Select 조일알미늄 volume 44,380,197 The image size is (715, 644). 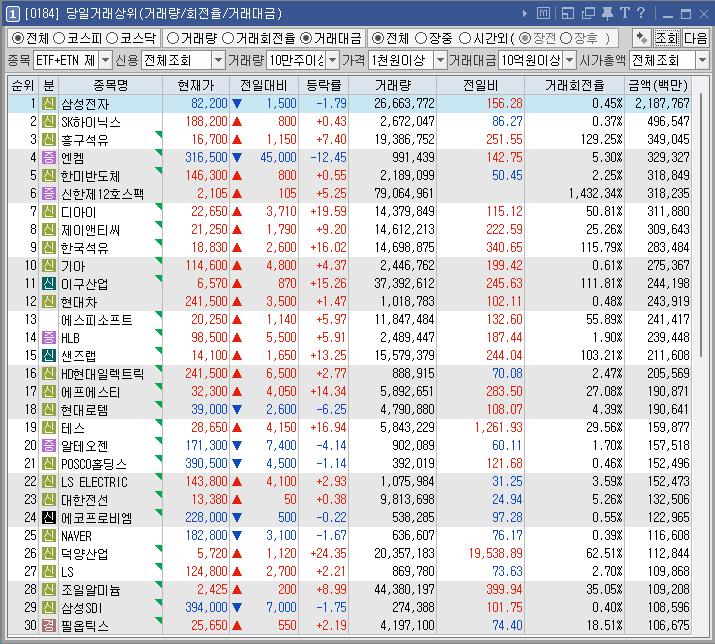[x=404, y=589]
